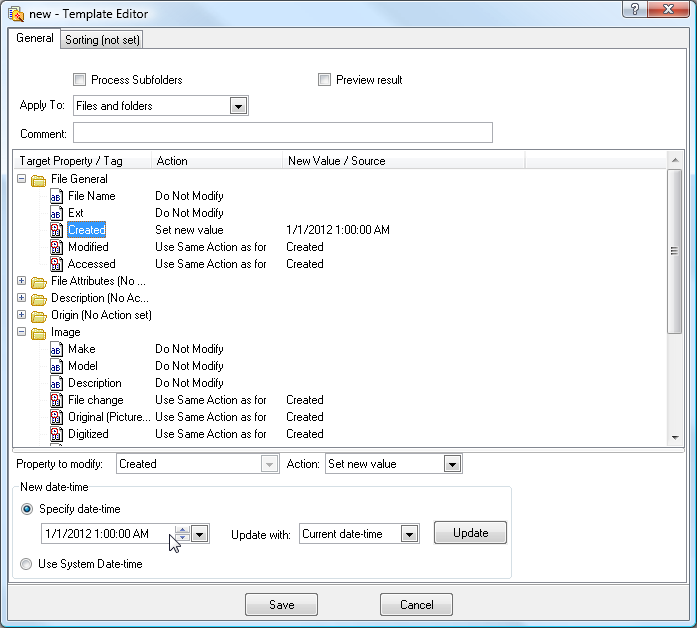This screenshot has width=697, height=628.
Task: Select the Modified row label
Action: point(88,247)
